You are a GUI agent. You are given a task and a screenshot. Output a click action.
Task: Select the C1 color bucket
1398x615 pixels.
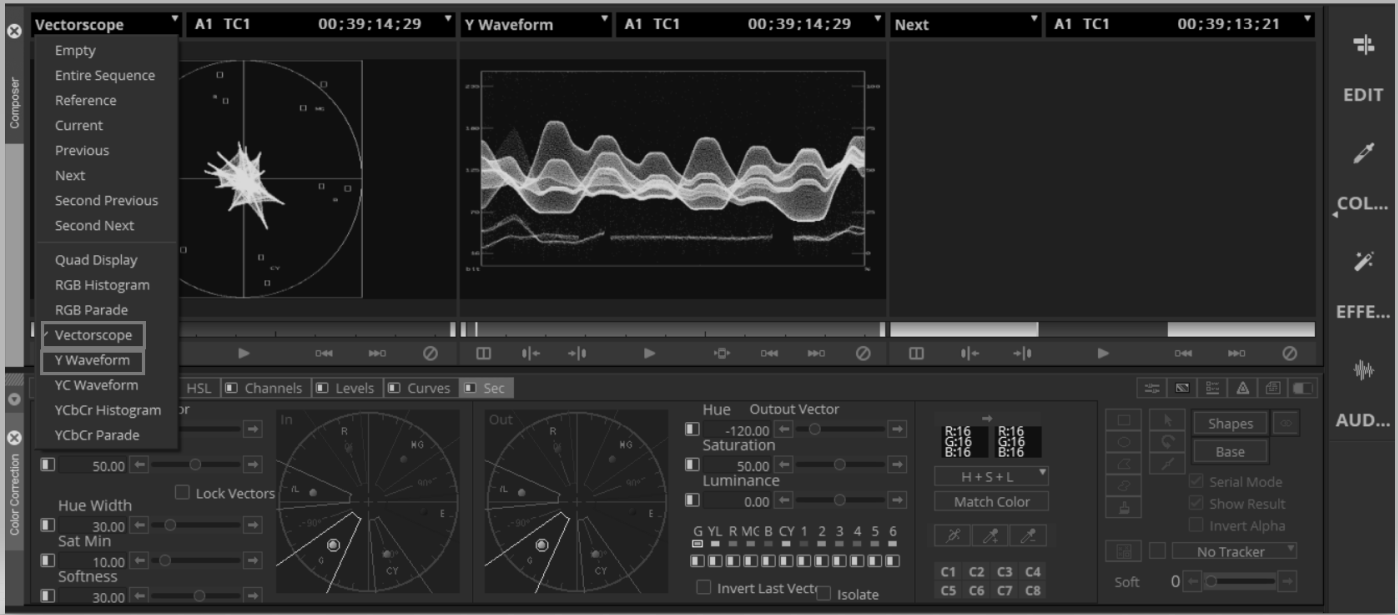[x=948, y=572]
